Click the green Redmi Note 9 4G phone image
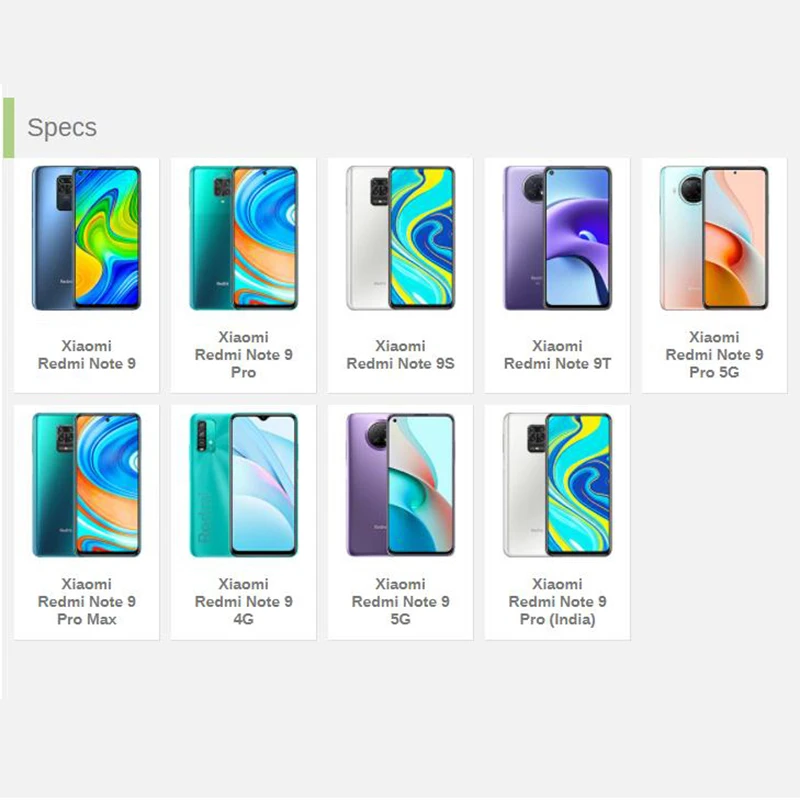 pyautogui.click(x=243, y=485)
